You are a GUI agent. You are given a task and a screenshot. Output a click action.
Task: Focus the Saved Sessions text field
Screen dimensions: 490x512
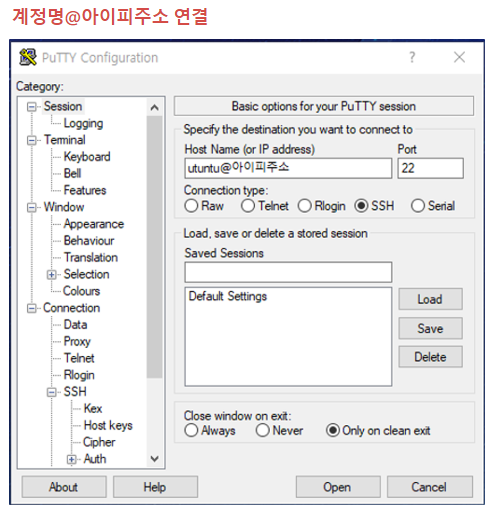[x=288, y=272]
